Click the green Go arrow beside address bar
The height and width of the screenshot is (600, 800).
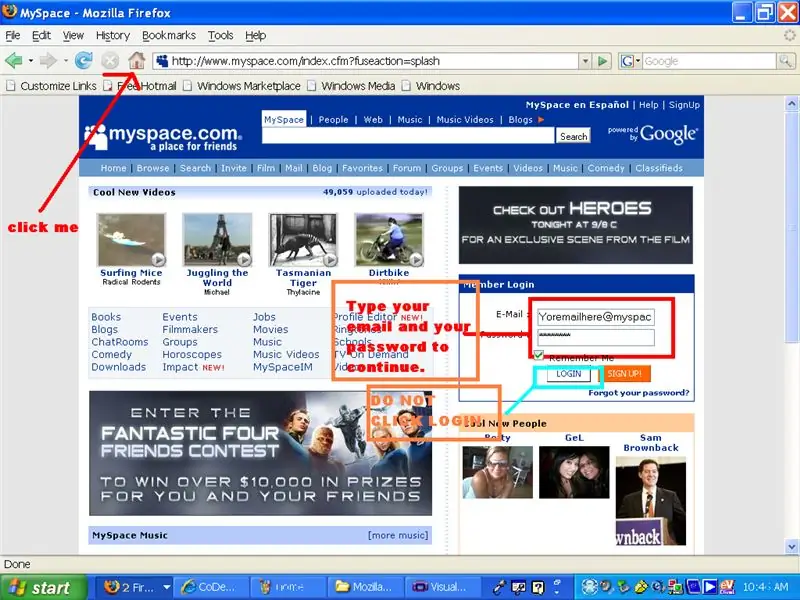pos(603,61)
